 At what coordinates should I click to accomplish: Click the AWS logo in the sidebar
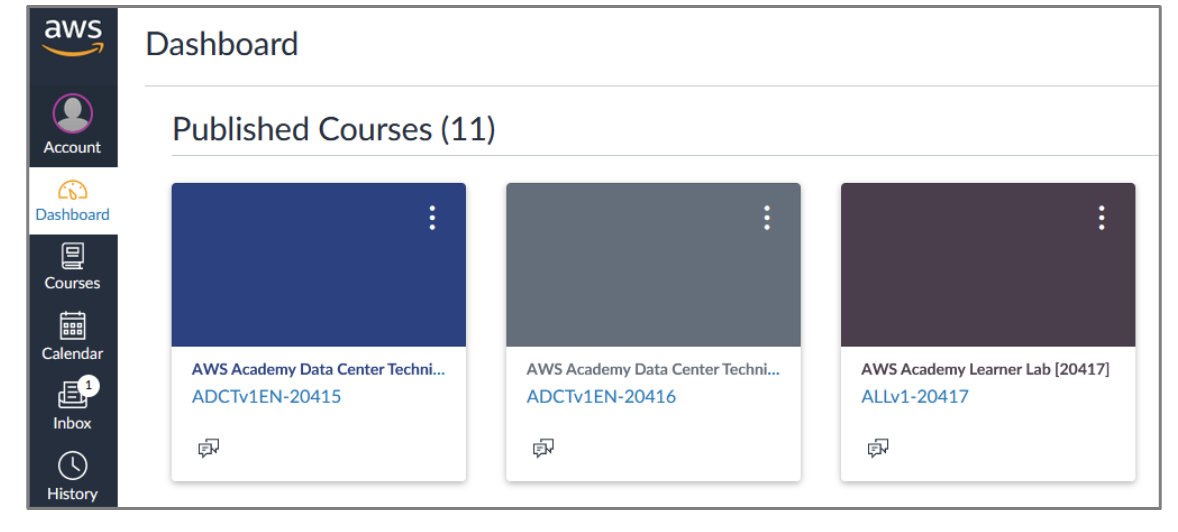click(x=73, y=38)
